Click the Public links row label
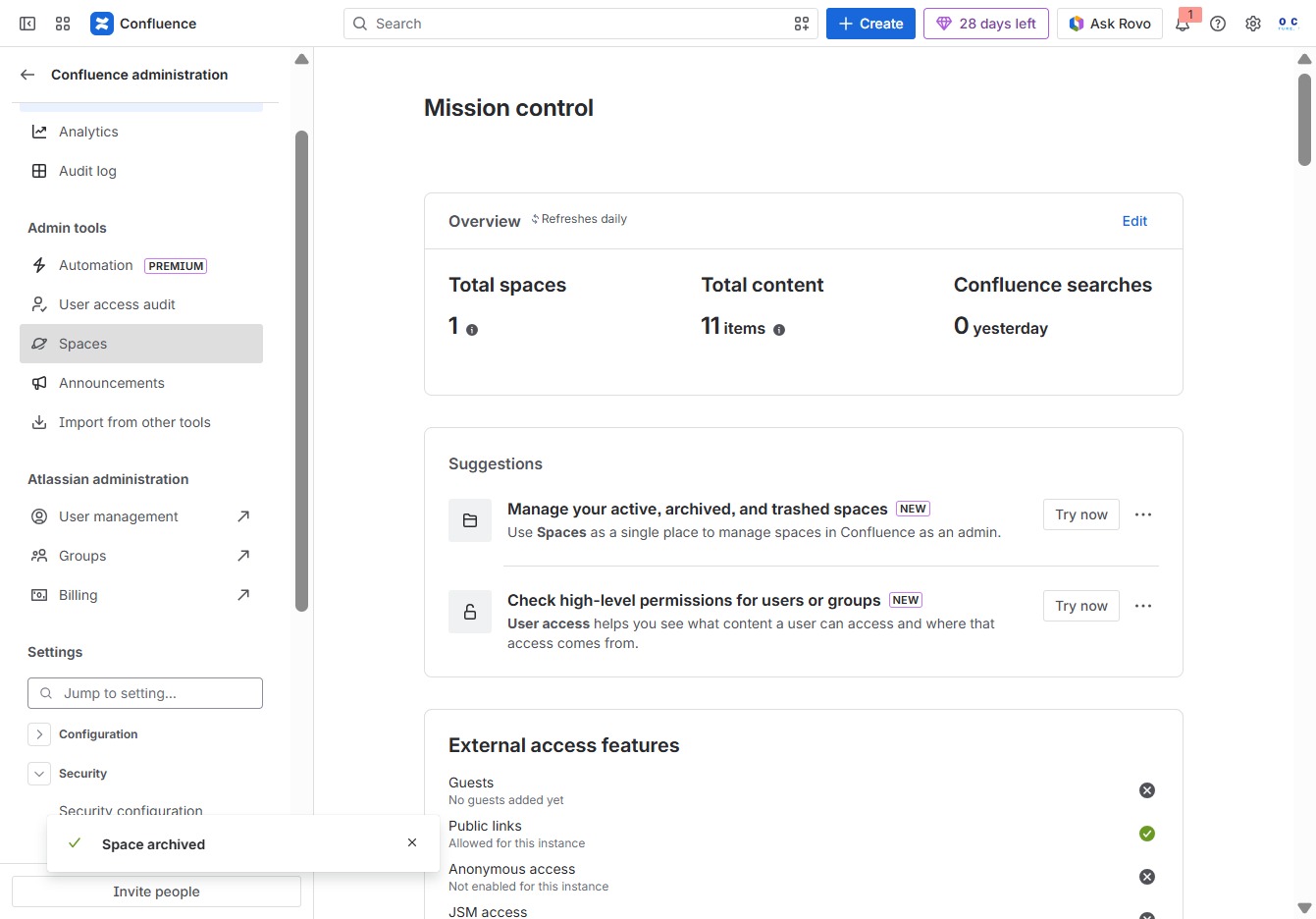The height and width of the screenshot is (919, 1316). [x=485, y=826]
